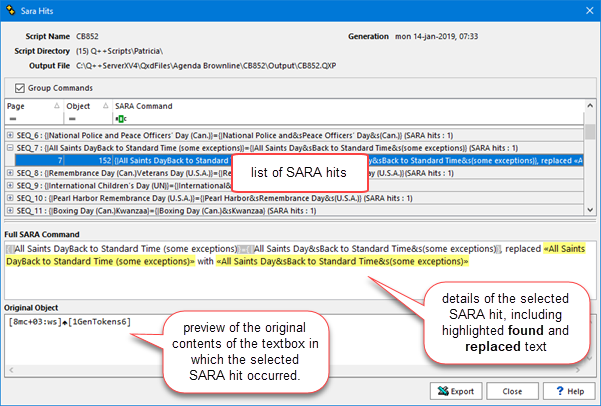601x406 pixels.
Task: Select the SEQ_6 National Police row text
Action: coord(235,135)
